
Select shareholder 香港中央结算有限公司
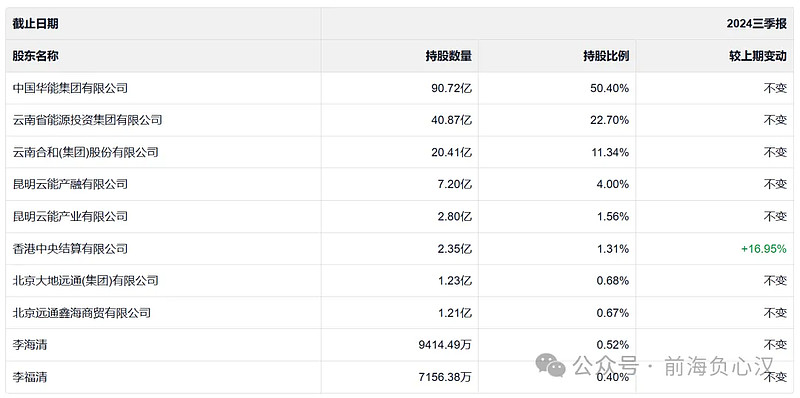tap(70, 248)
